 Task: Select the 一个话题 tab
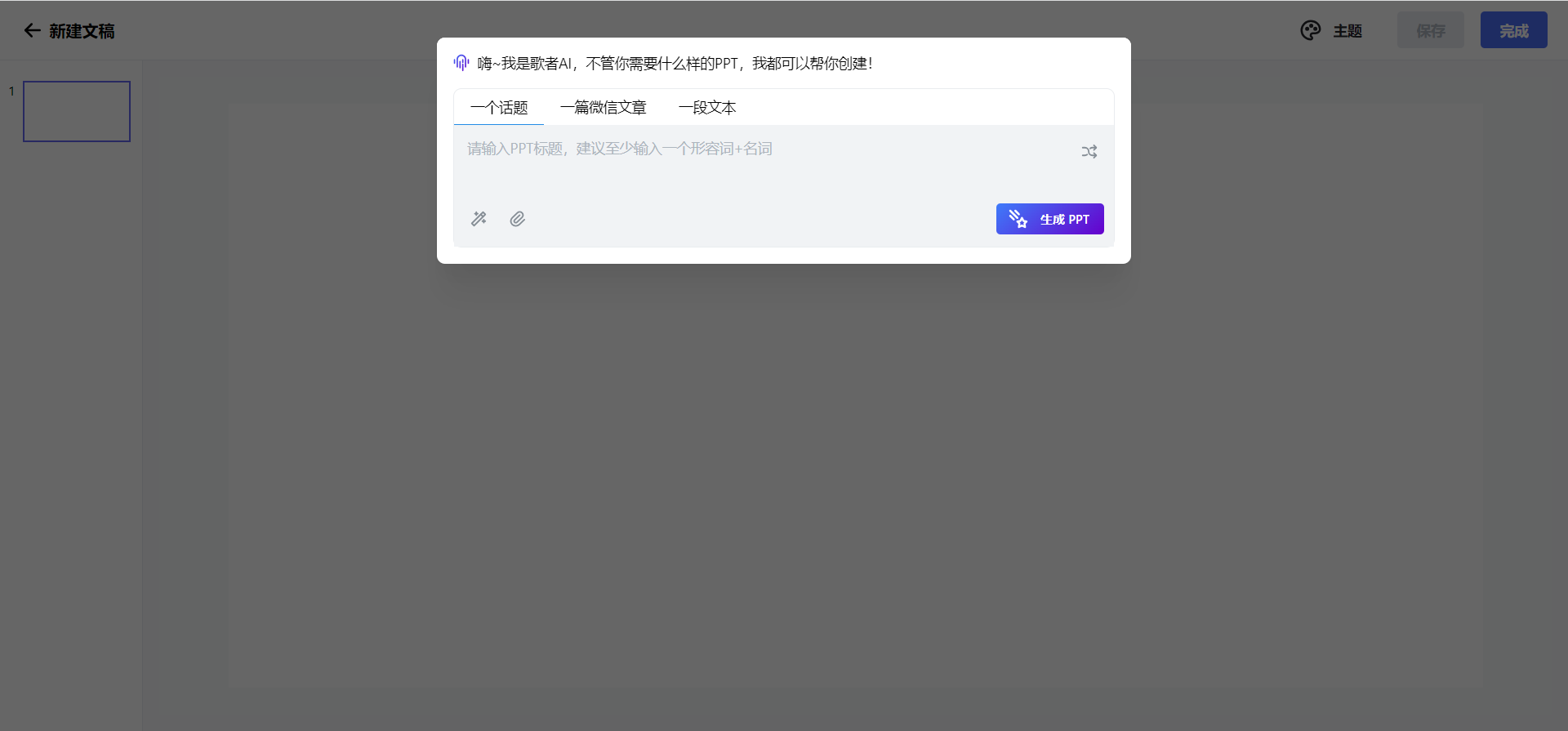click(x=499, y=108)
